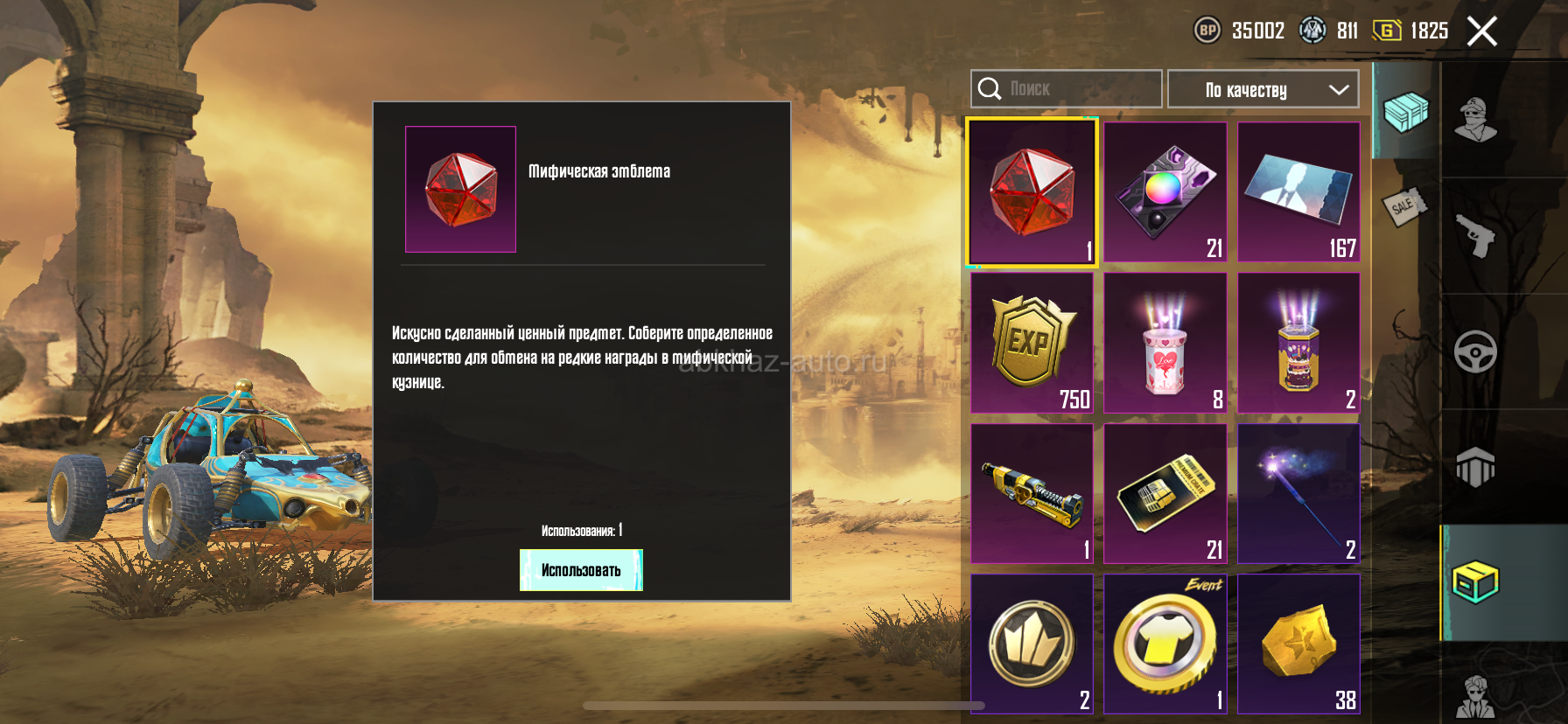
Task: Select the silver crown coin item
Action: click(1032, 644)
